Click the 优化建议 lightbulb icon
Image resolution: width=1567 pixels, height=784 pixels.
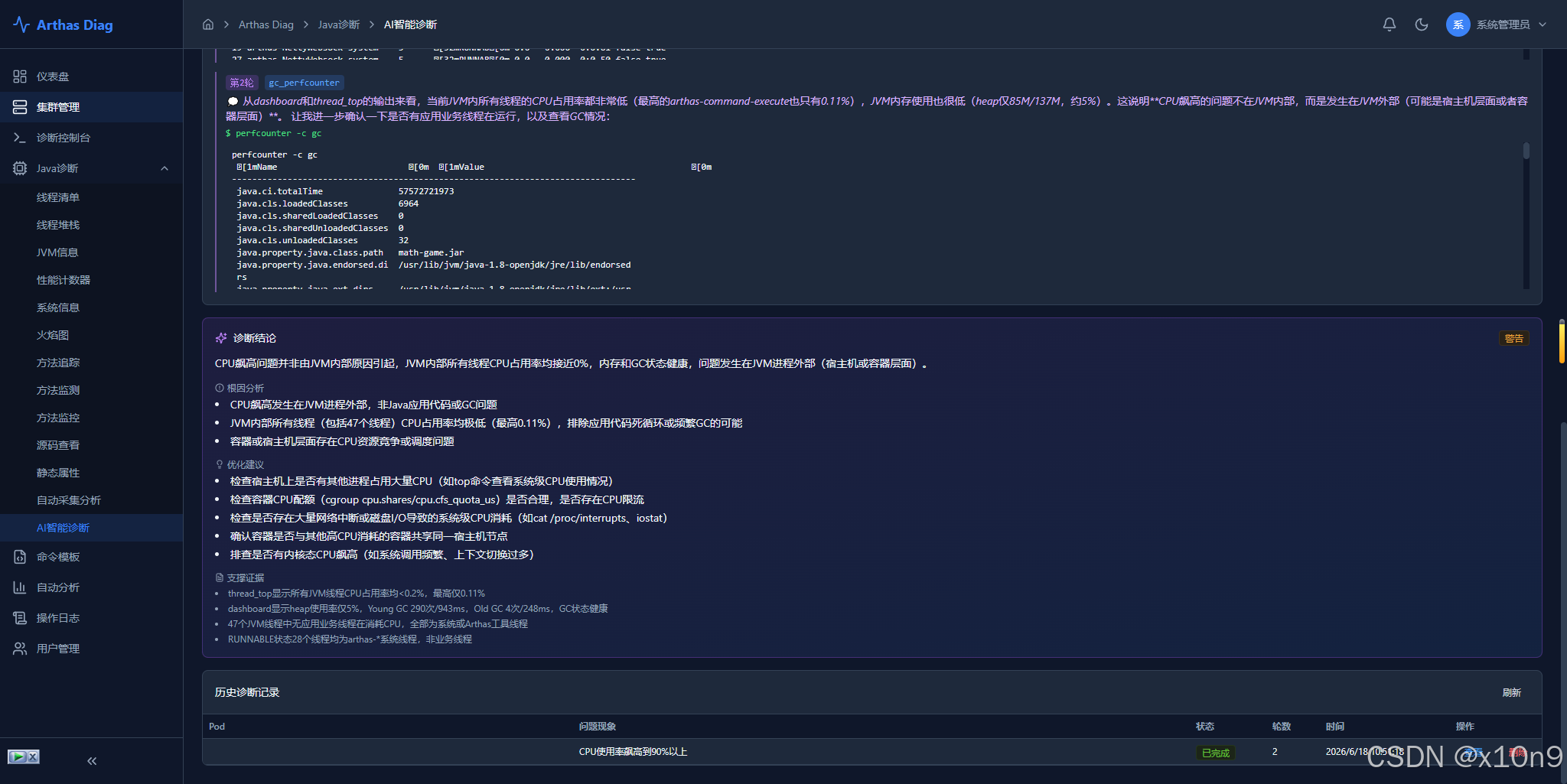coord(220,464)
